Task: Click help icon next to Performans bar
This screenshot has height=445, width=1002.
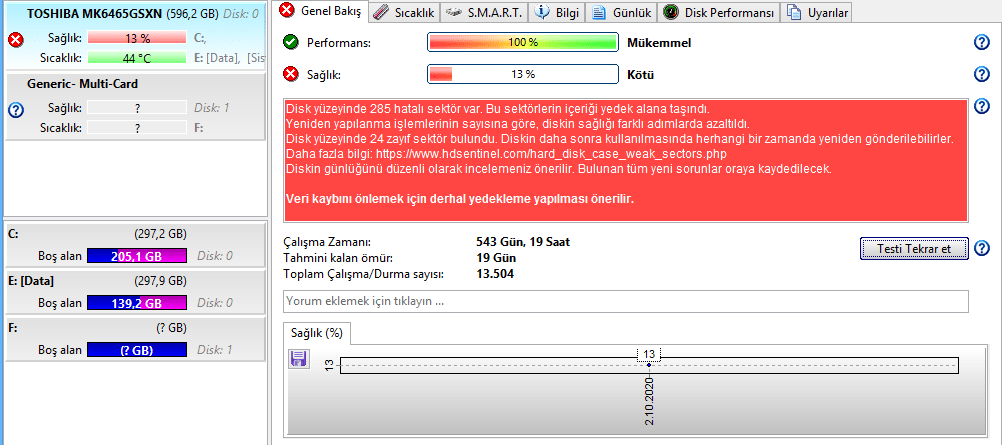Action: (982, 43)
